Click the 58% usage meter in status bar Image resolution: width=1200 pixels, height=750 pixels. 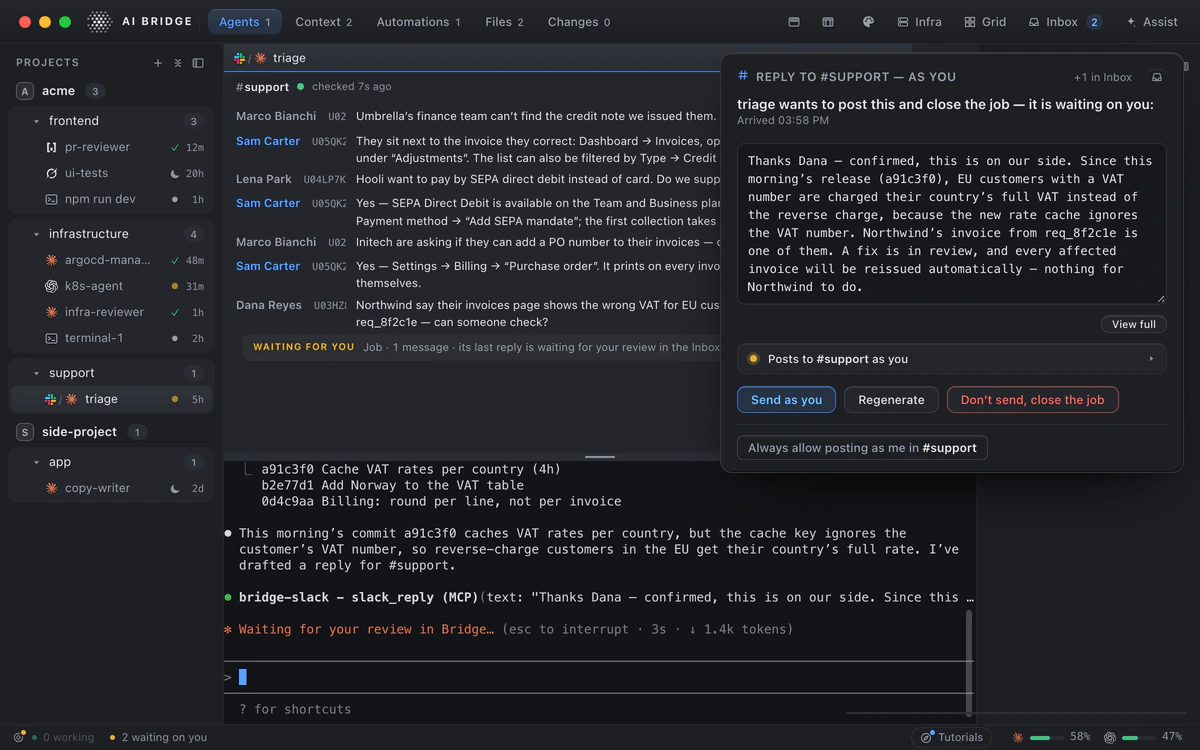(1051, 737)
